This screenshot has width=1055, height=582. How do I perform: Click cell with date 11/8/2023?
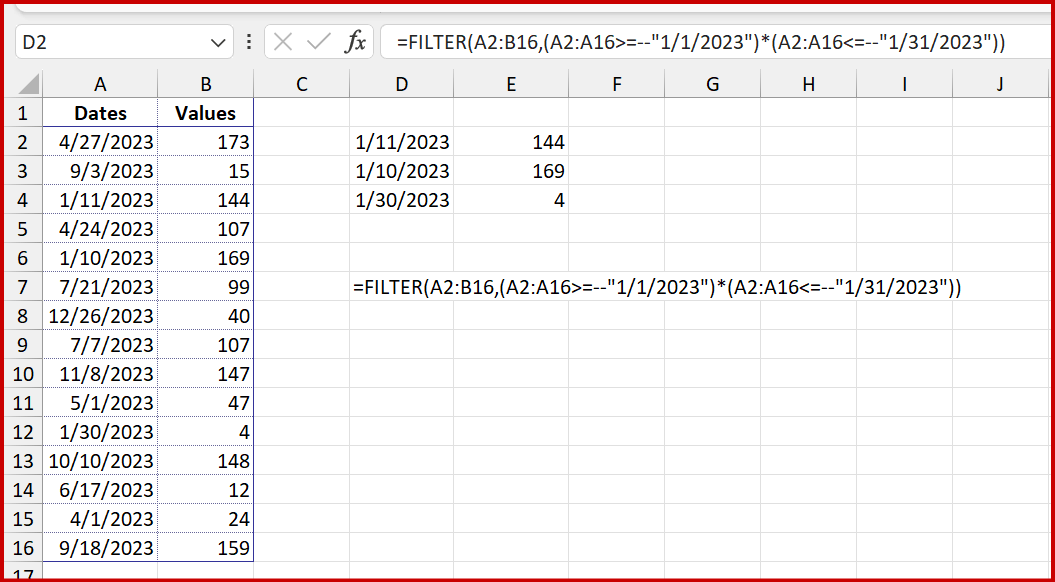point(100,373)
